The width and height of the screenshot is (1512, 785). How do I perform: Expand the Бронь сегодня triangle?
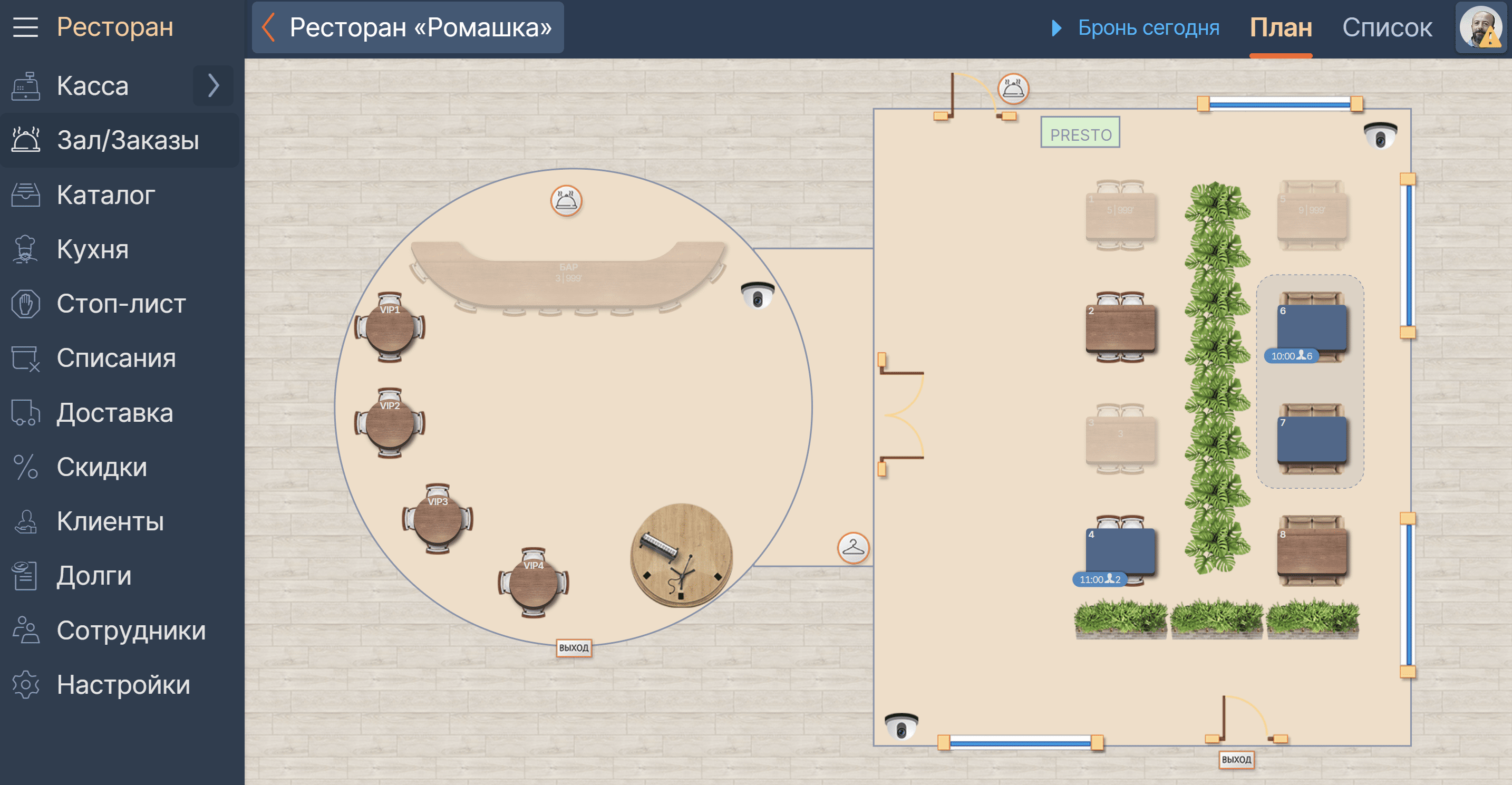(x=1056, y=27)
